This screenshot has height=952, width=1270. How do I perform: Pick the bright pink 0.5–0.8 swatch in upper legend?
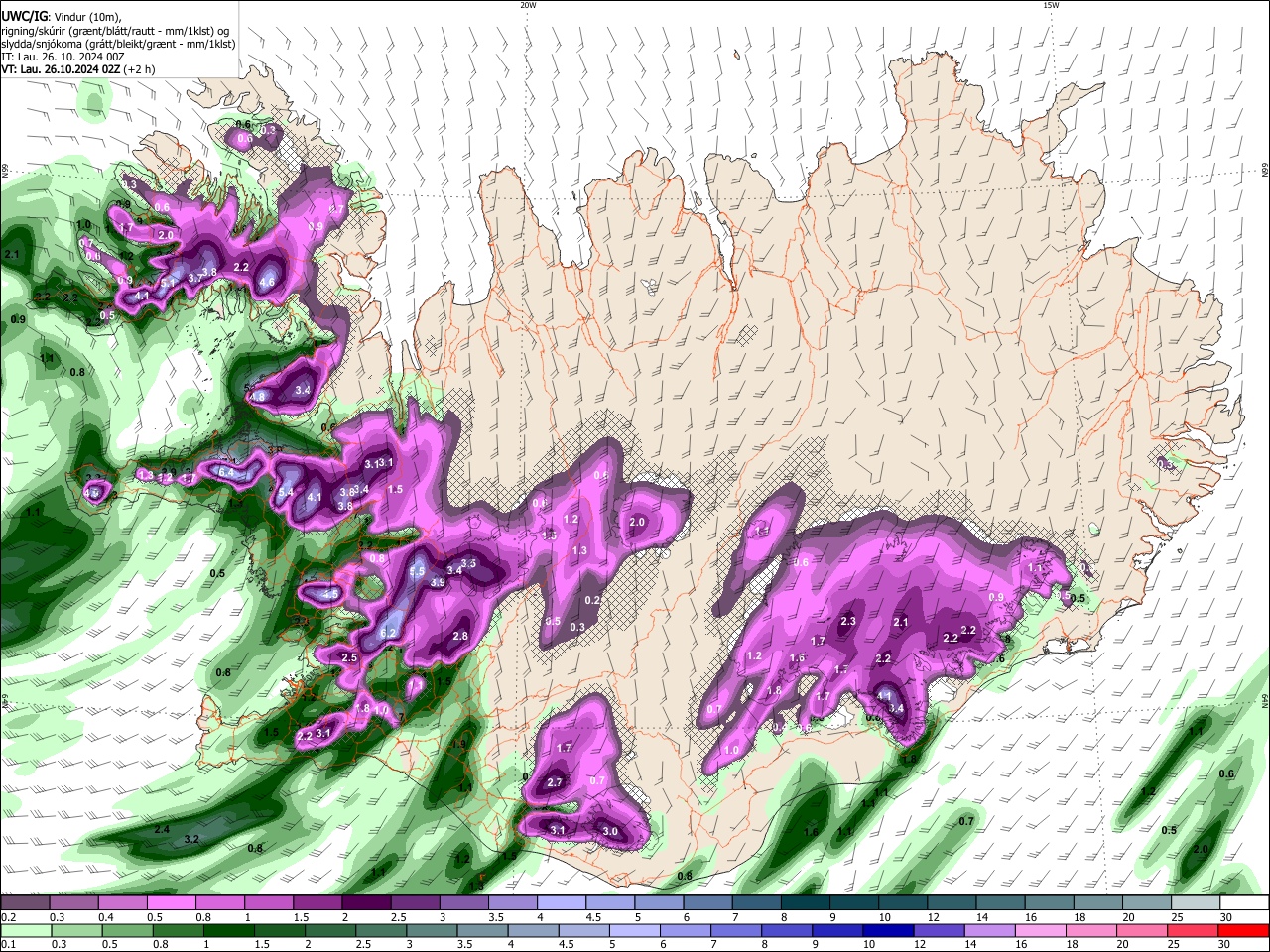pyautogui.click(x=171, y=903)
